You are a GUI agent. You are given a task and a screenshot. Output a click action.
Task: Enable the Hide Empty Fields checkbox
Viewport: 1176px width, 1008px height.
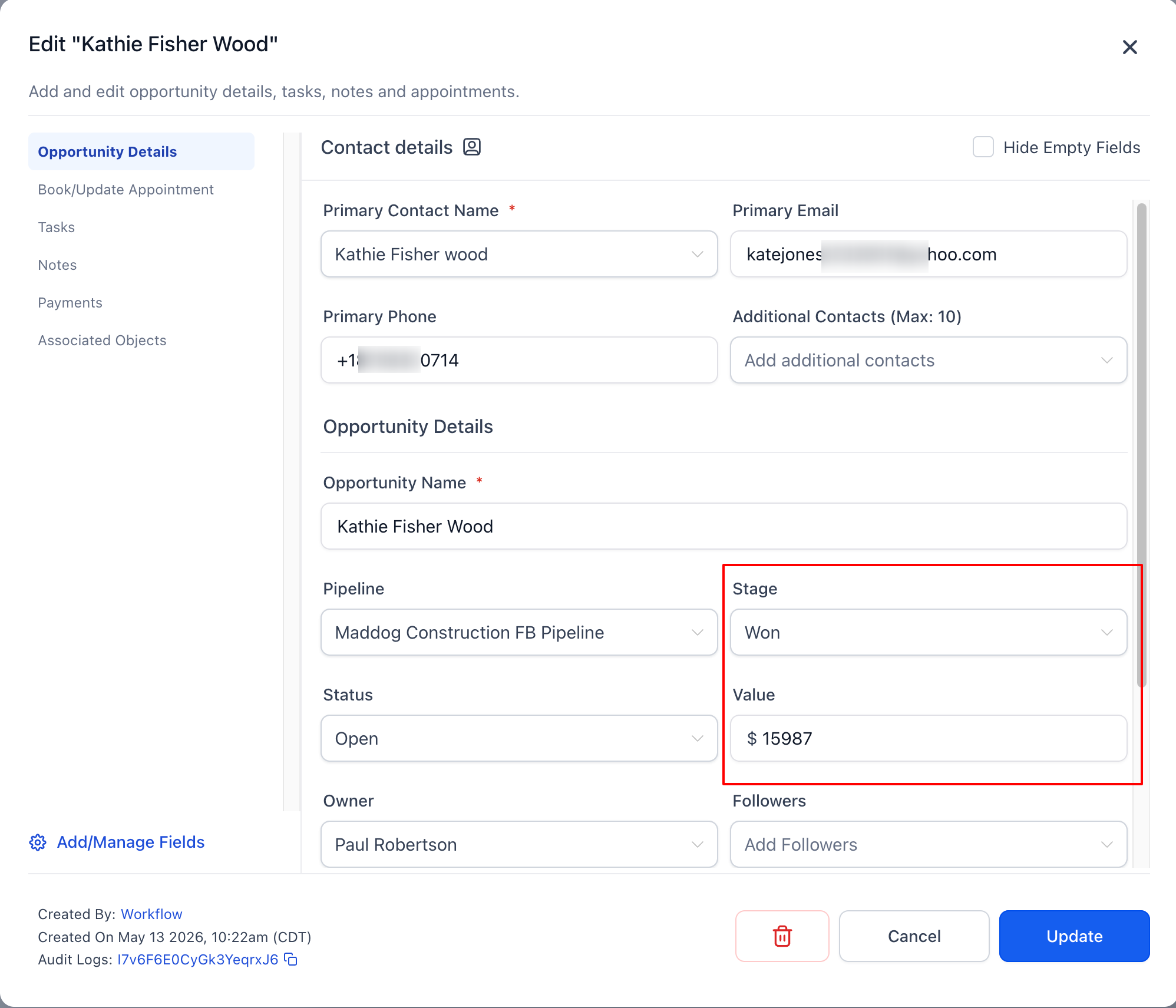[983, 147]
